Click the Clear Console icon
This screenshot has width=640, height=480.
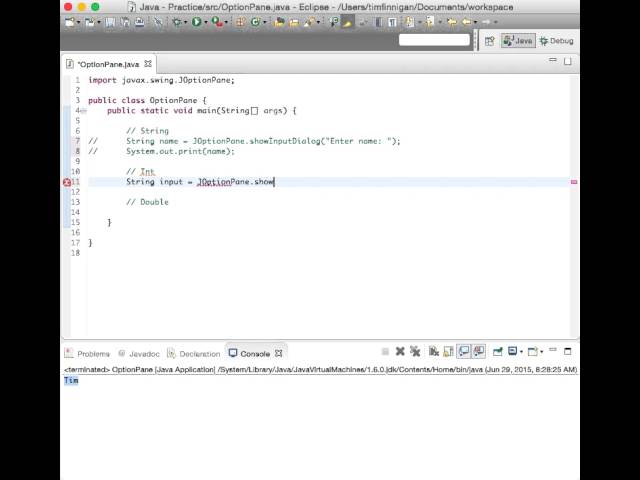click(433, 351)
